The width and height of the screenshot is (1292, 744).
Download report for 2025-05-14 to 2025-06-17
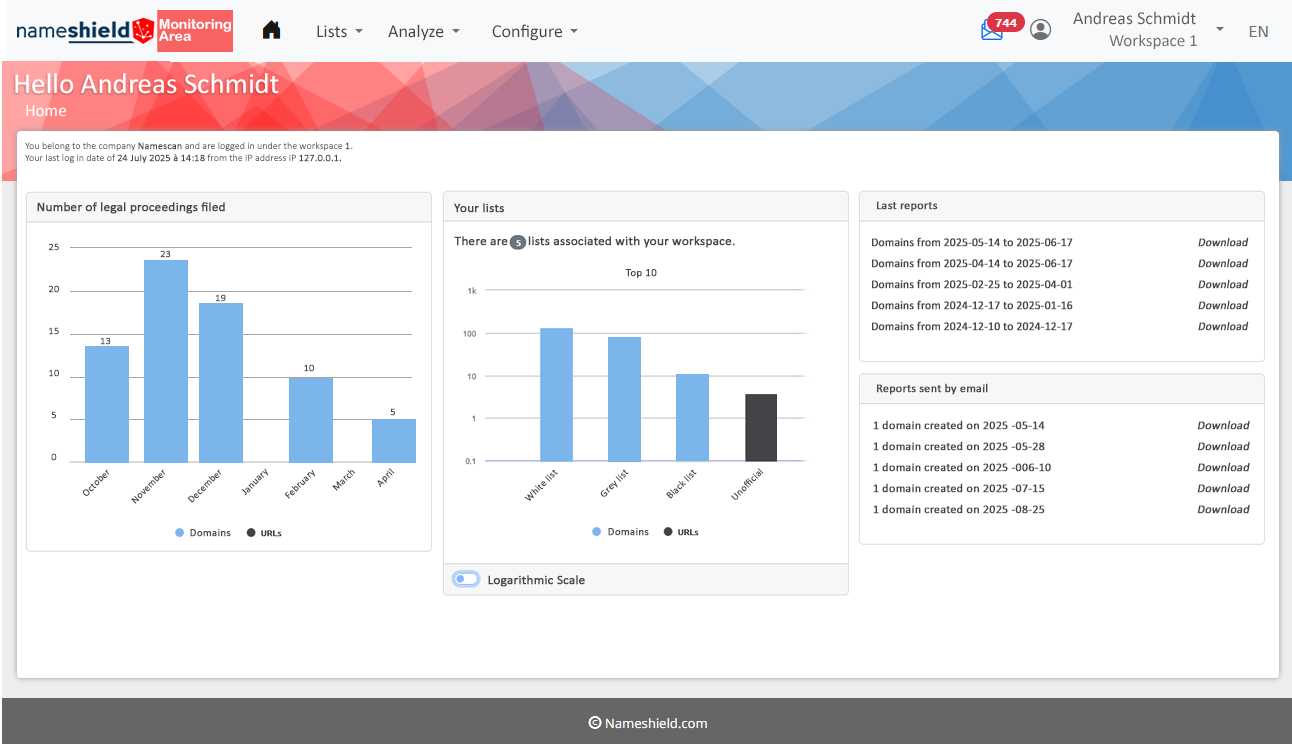pos(1222,242)
